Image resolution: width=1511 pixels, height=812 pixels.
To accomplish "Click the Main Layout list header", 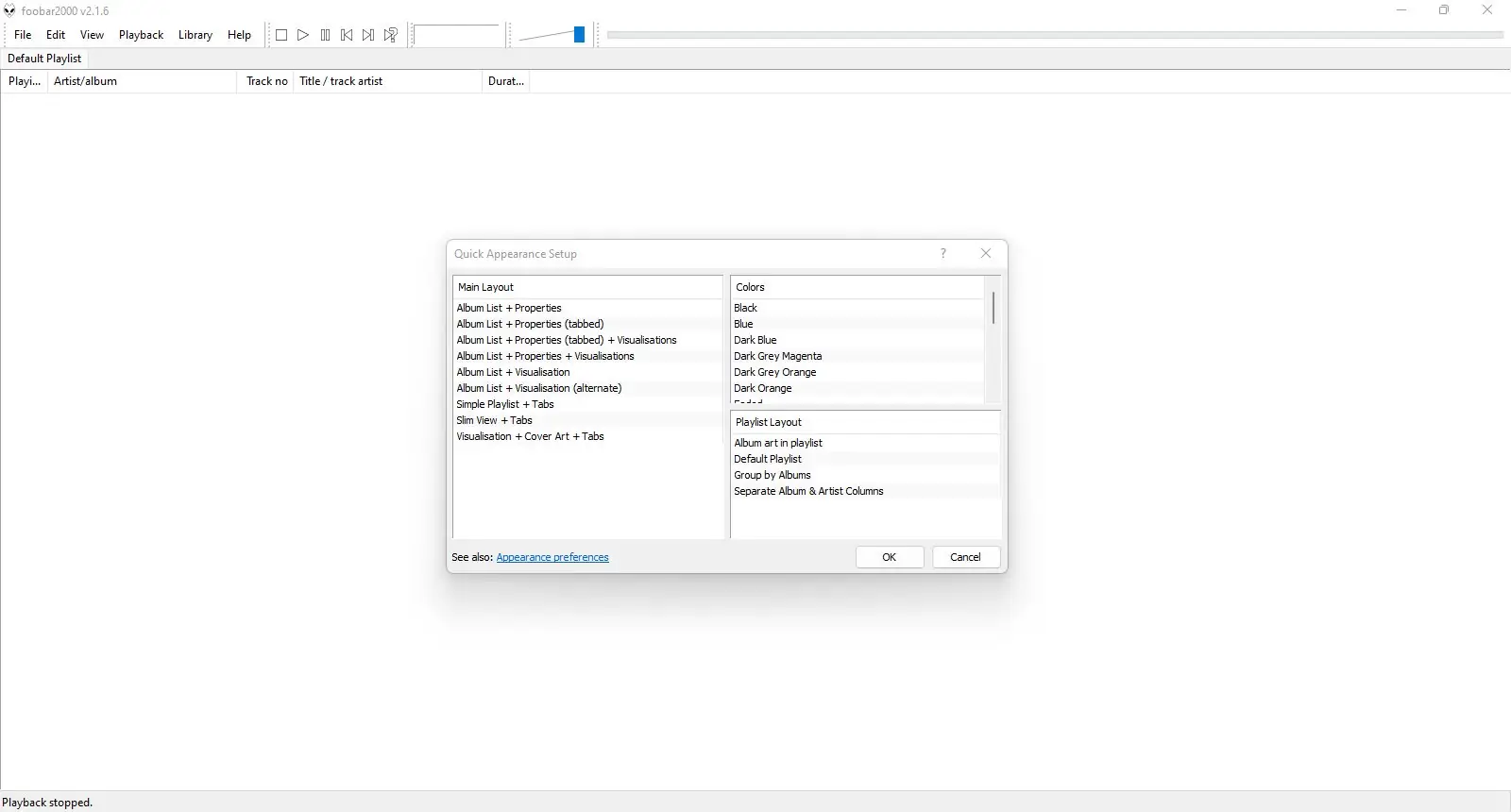I will tap(587, 287).
